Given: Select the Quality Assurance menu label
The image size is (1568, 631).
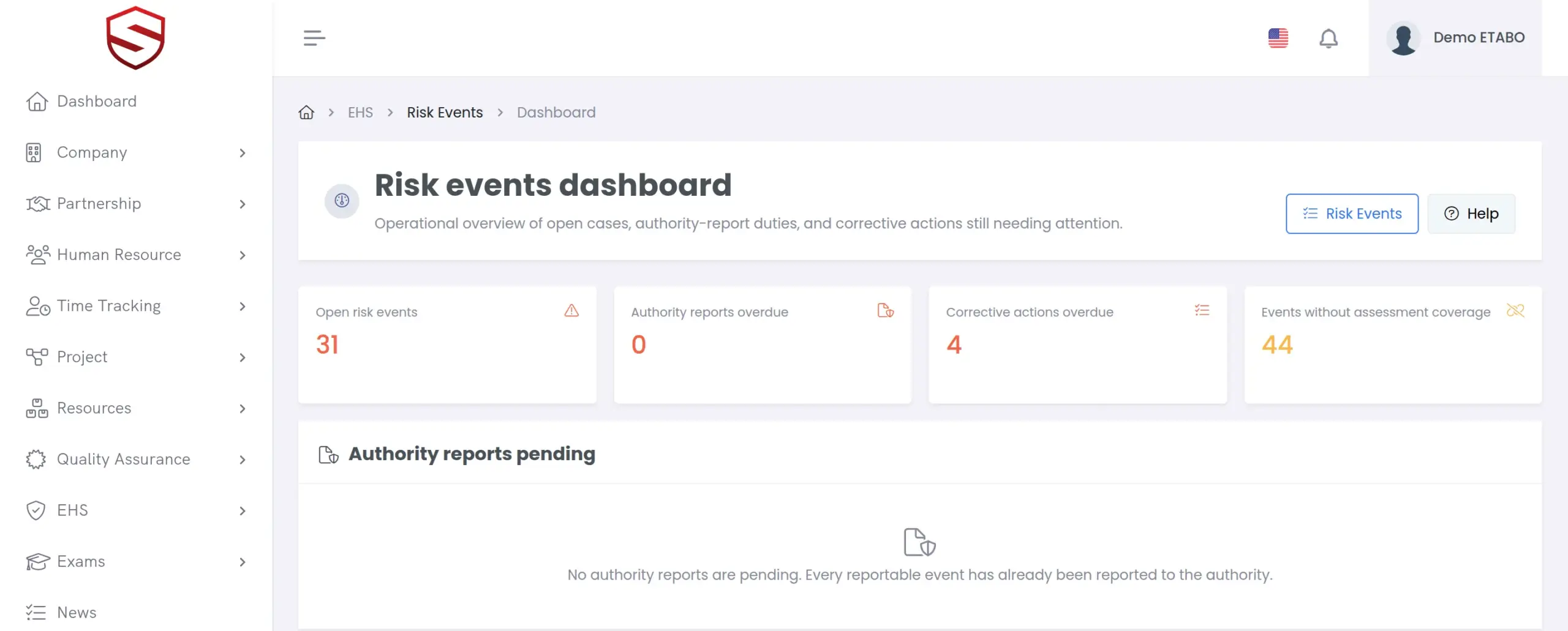Looking at the screenshot, I should 124,460.
